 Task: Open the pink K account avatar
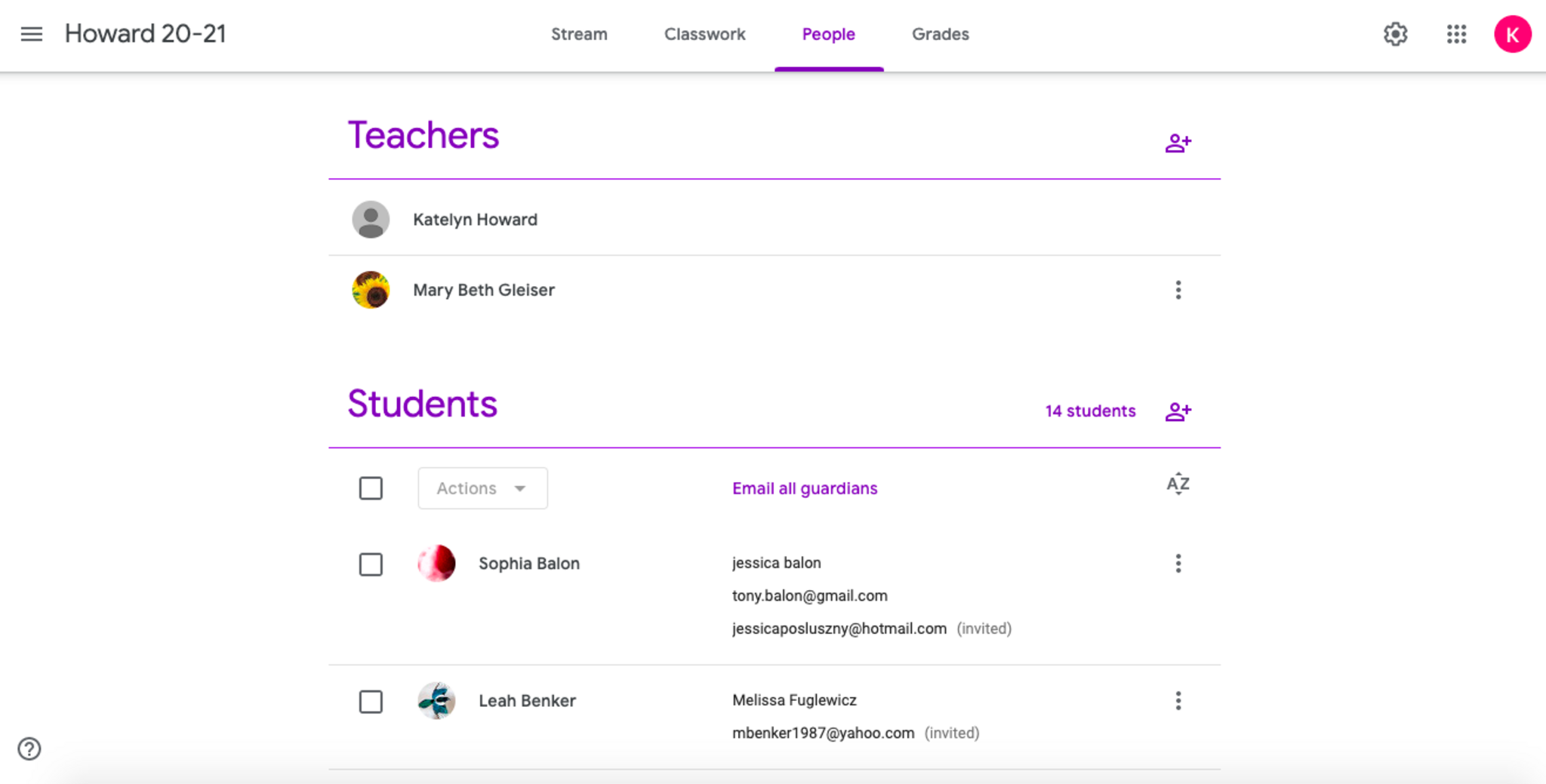click(x=1512, y=34)
